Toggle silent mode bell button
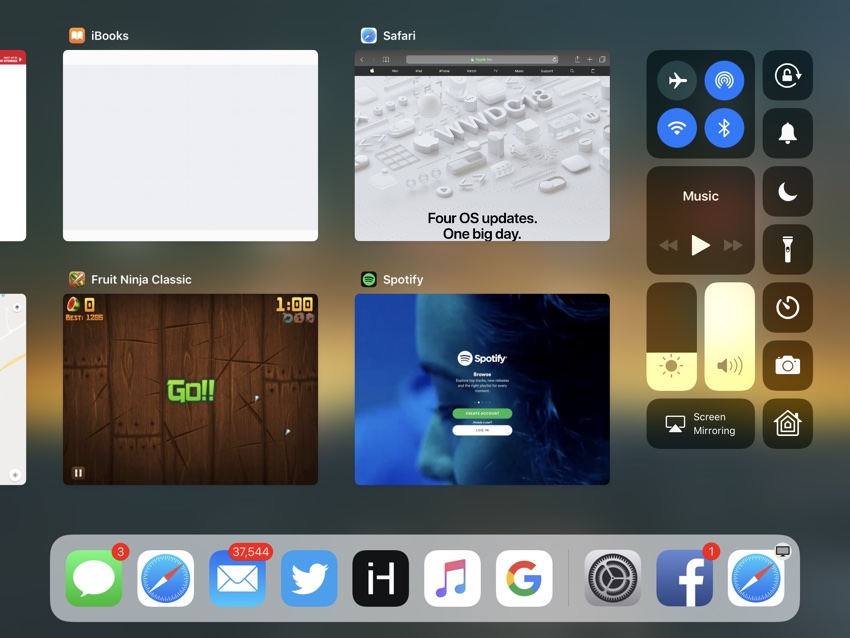 click(x=788, y=133)
